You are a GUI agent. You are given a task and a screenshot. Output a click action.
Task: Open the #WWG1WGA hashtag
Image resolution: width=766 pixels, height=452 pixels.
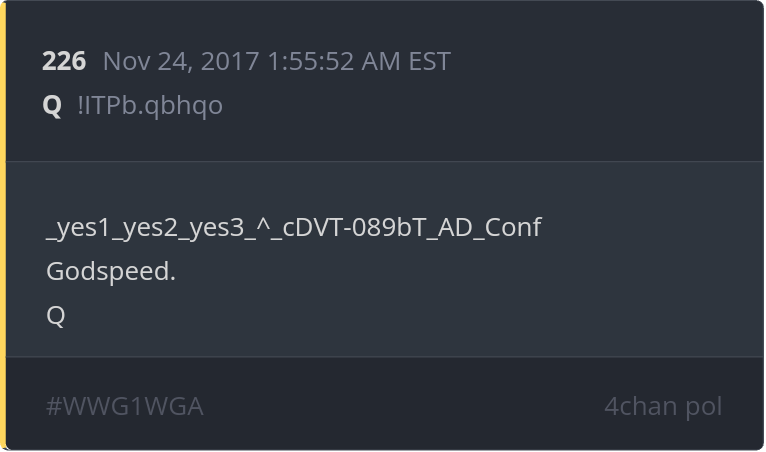click(x=125, y=407)
